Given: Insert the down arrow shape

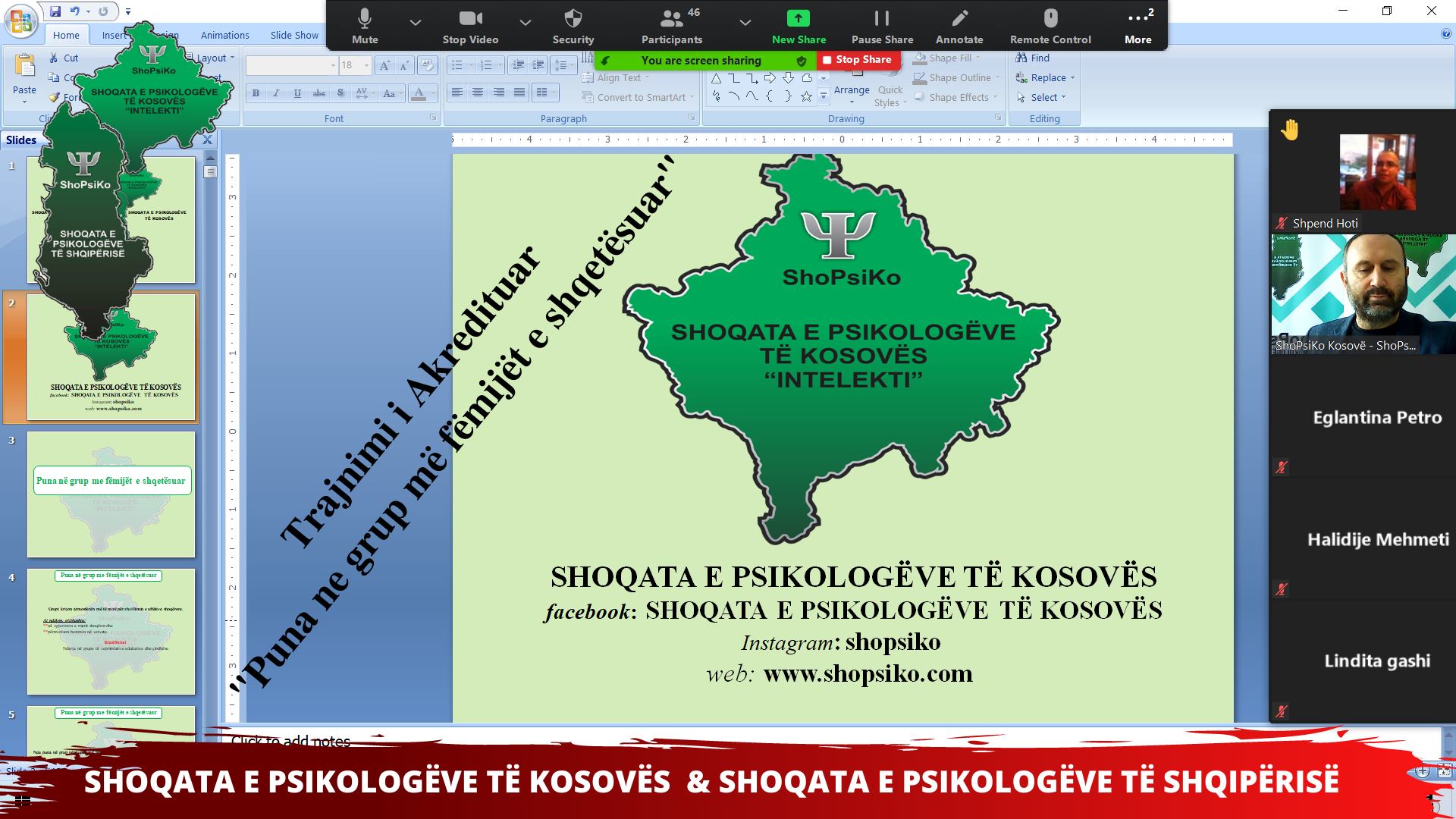Looking at the screenshot, I should point(788,78).
